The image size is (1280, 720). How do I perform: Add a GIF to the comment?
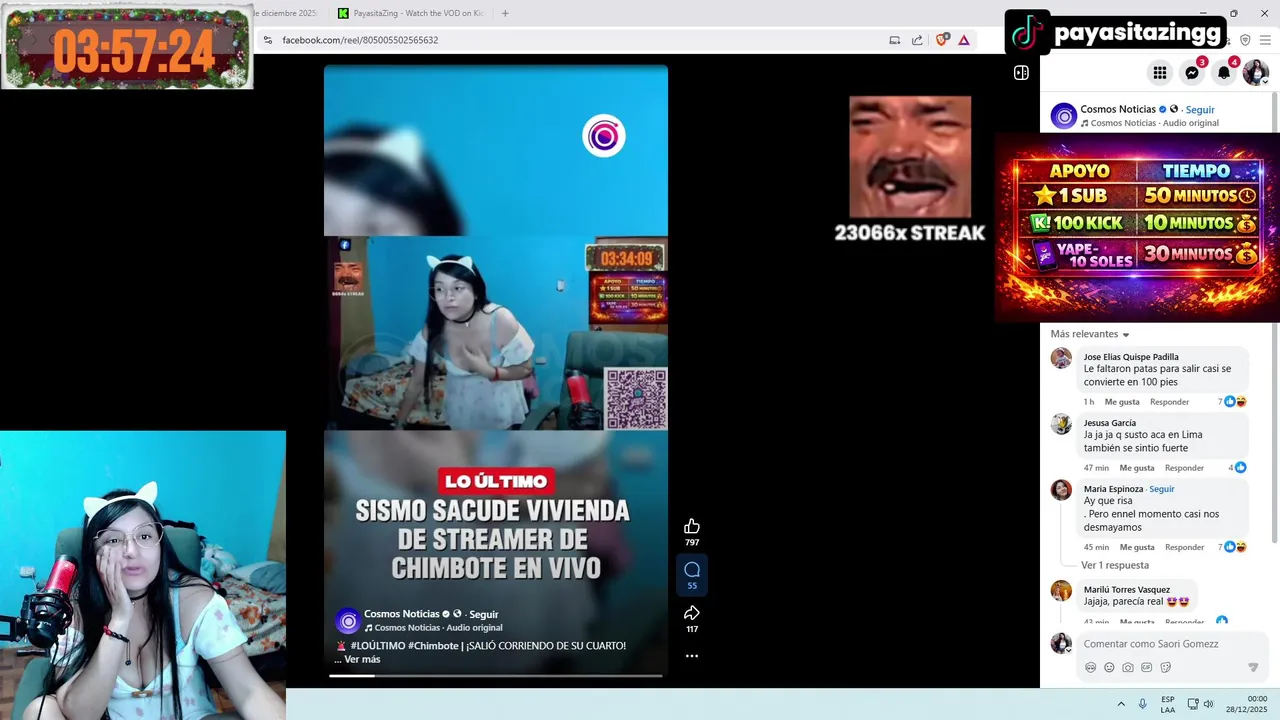[x=1147, y=667]
